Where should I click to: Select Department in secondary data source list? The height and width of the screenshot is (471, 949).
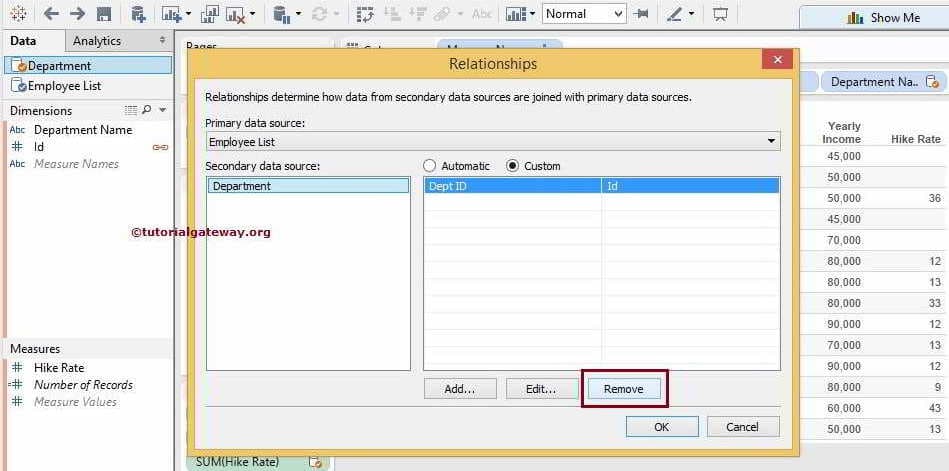308,186
